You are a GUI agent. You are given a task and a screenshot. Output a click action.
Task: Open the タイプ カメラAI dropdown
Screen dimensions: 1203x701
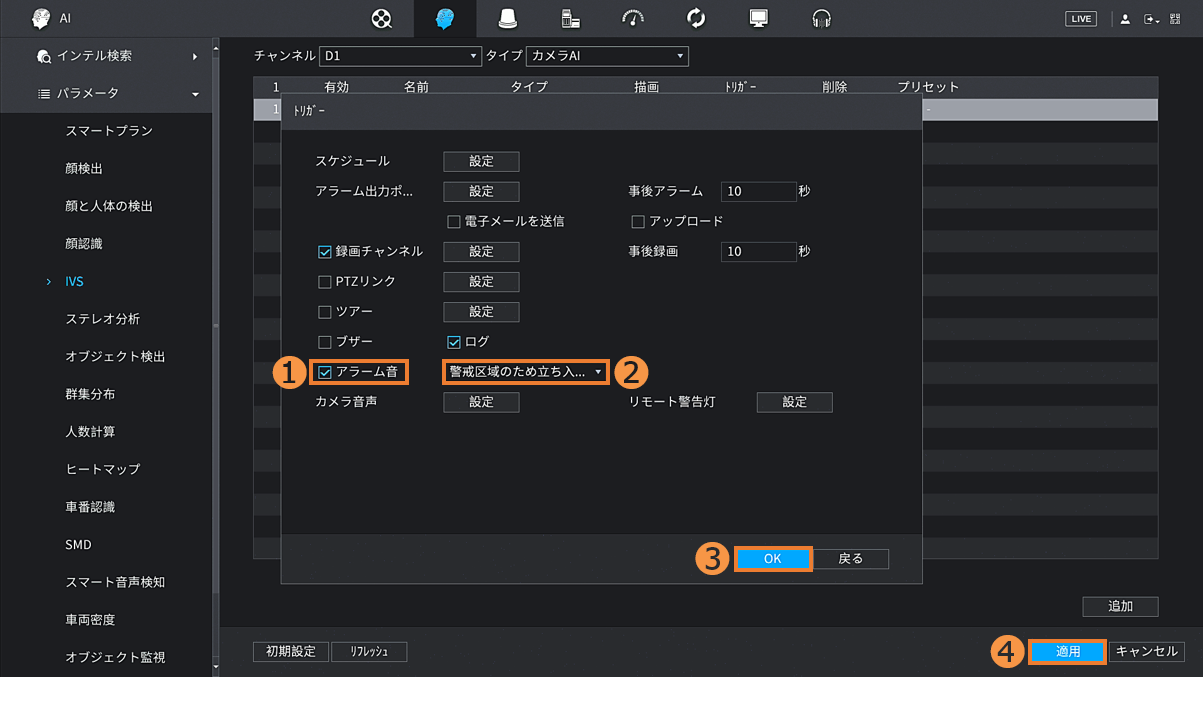coord(608,57)
